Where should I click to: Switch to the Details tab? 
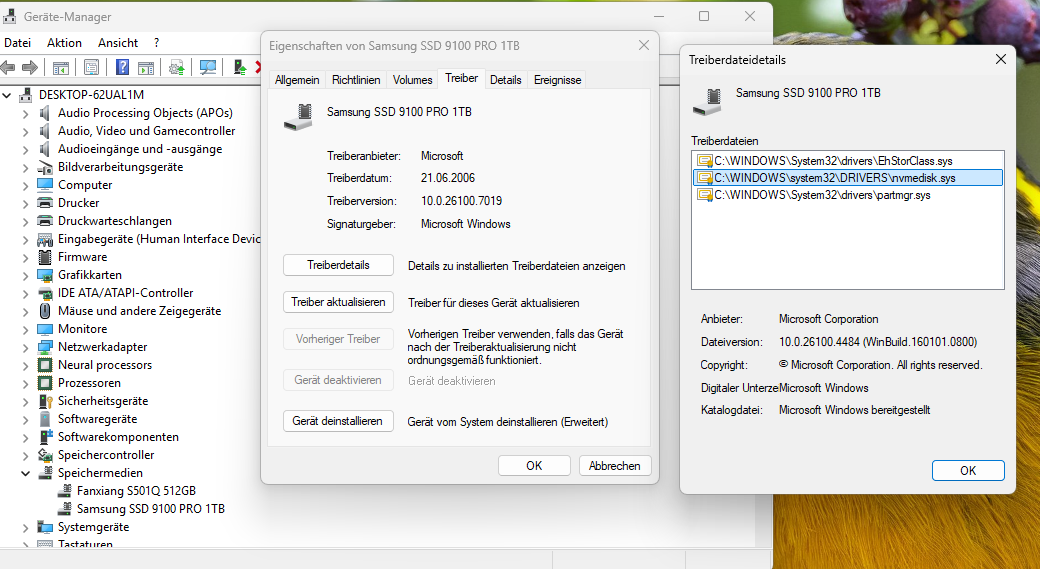[x=505, y=80]
